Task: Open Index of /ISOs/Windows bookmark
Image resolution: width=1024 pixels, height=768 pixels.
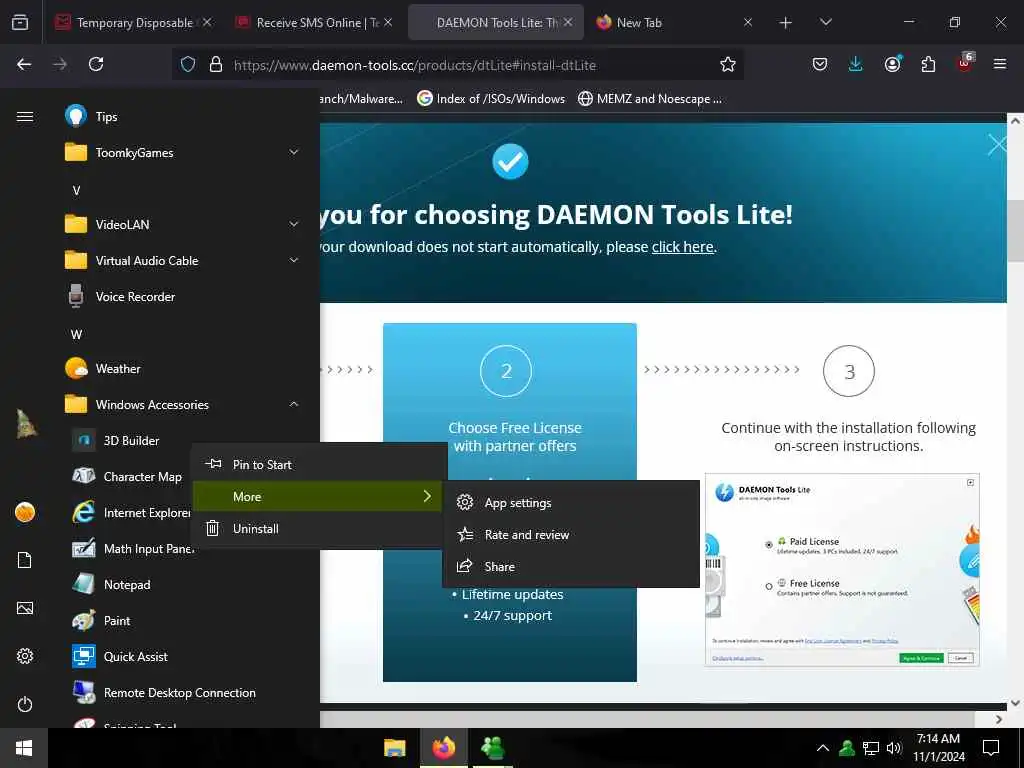Action: [491, 99]
